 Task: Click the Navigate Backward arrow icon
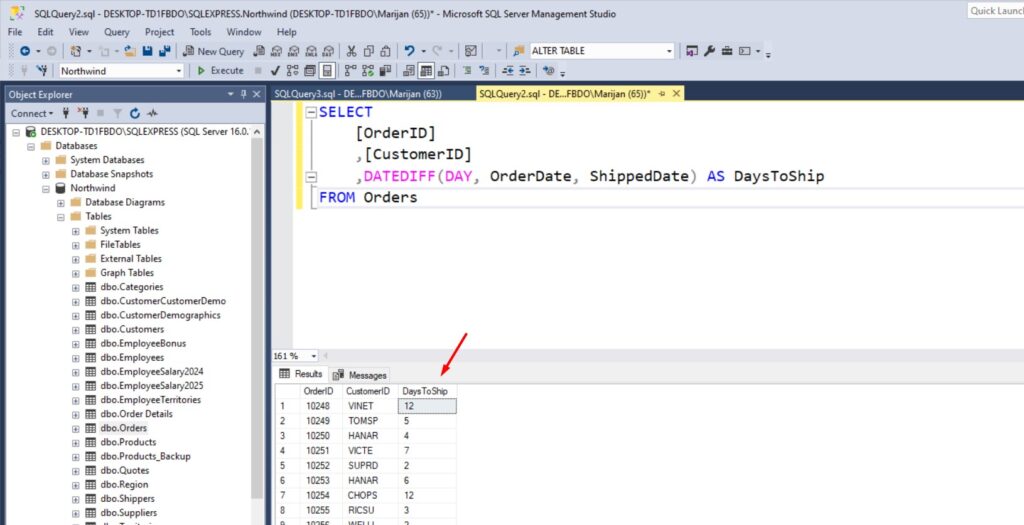click(x=25, y=51)
